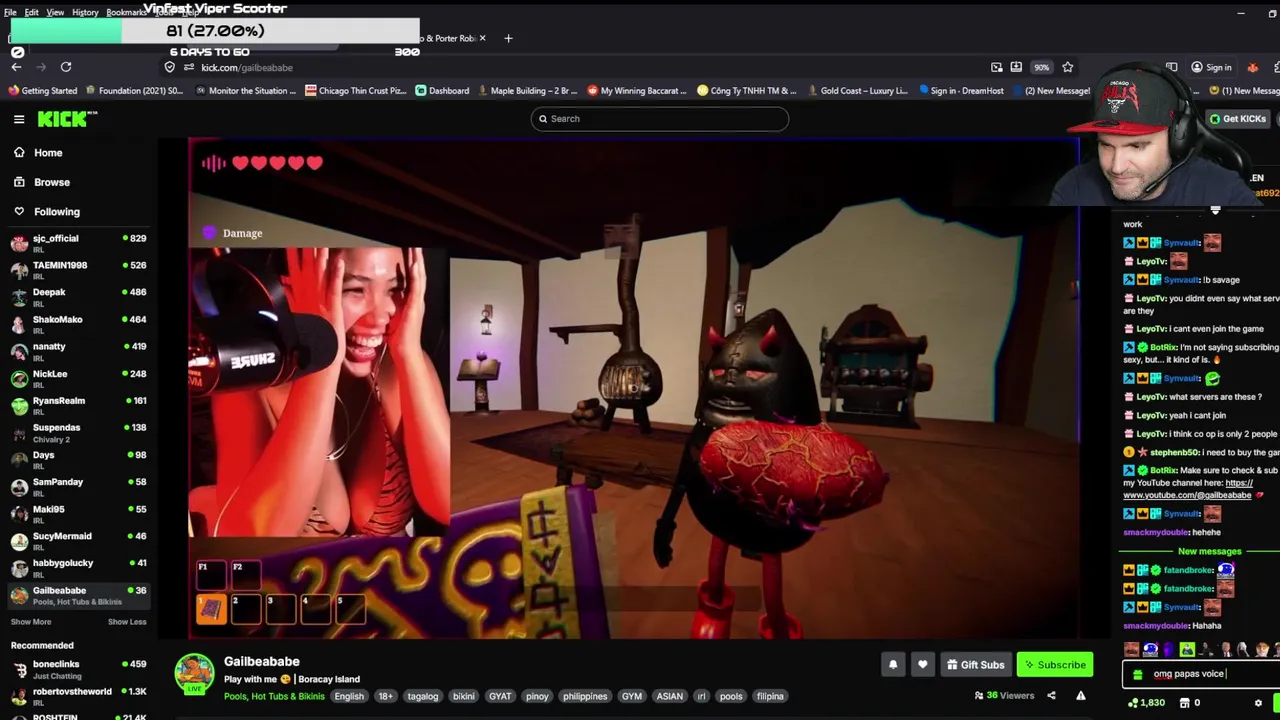The height and width of the screenshot is (720, 1280).
Task: Toggle notification bell for Gailbeababe
Action: [x=893, y=665]
